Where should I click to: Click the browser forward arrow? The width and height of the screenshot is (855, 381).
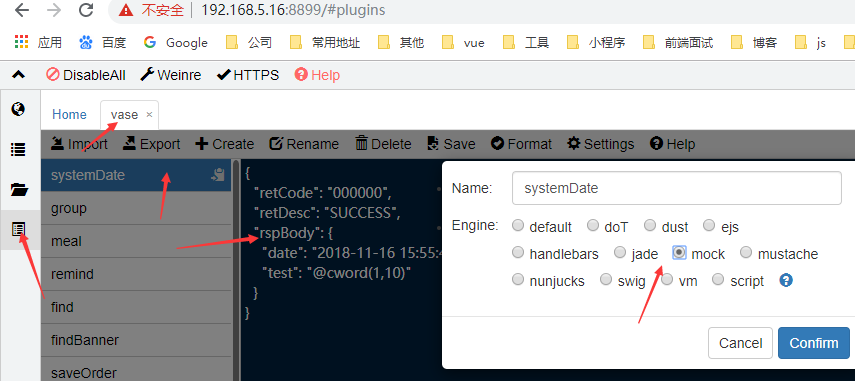tap(53, 9)
